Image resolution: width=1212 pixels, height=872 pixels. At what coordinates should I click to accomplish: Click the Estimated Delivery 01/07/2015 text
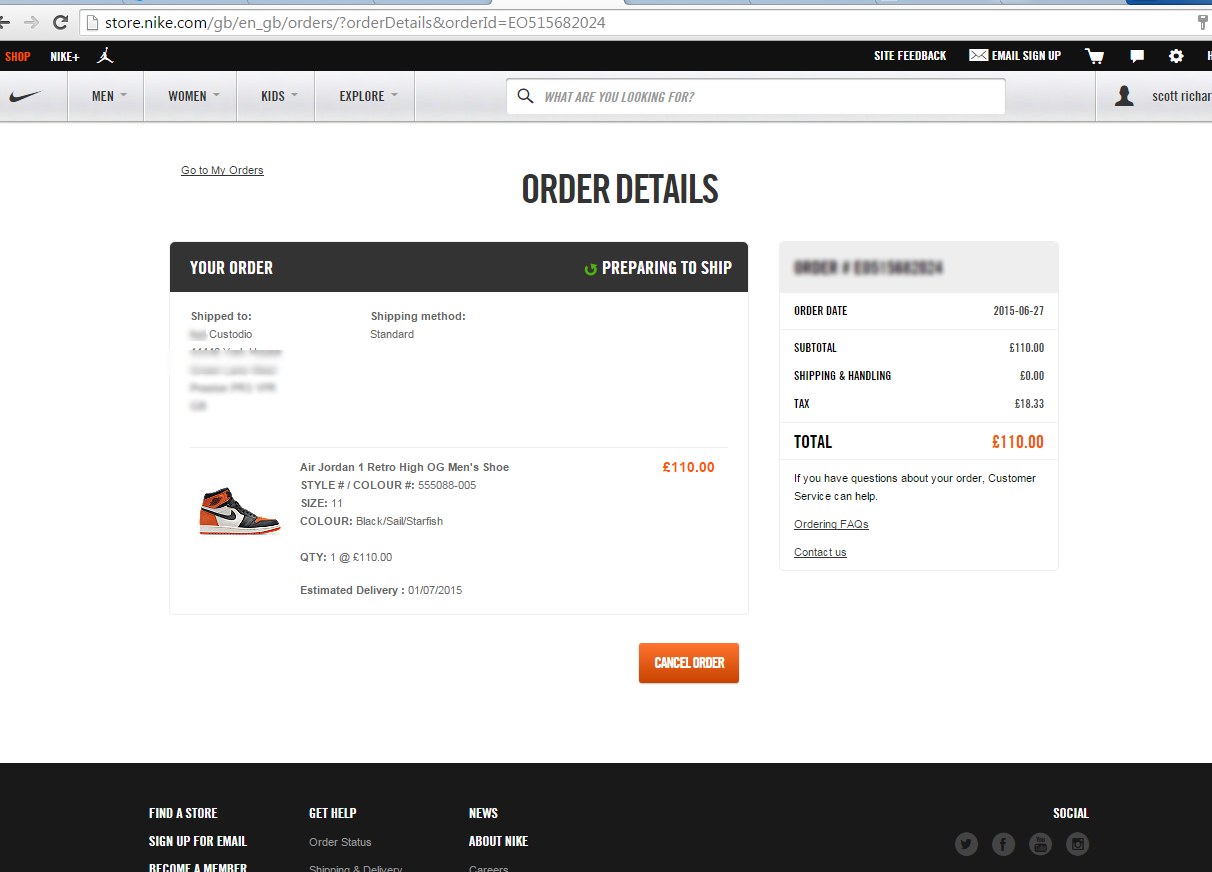[x=381, y=590]
